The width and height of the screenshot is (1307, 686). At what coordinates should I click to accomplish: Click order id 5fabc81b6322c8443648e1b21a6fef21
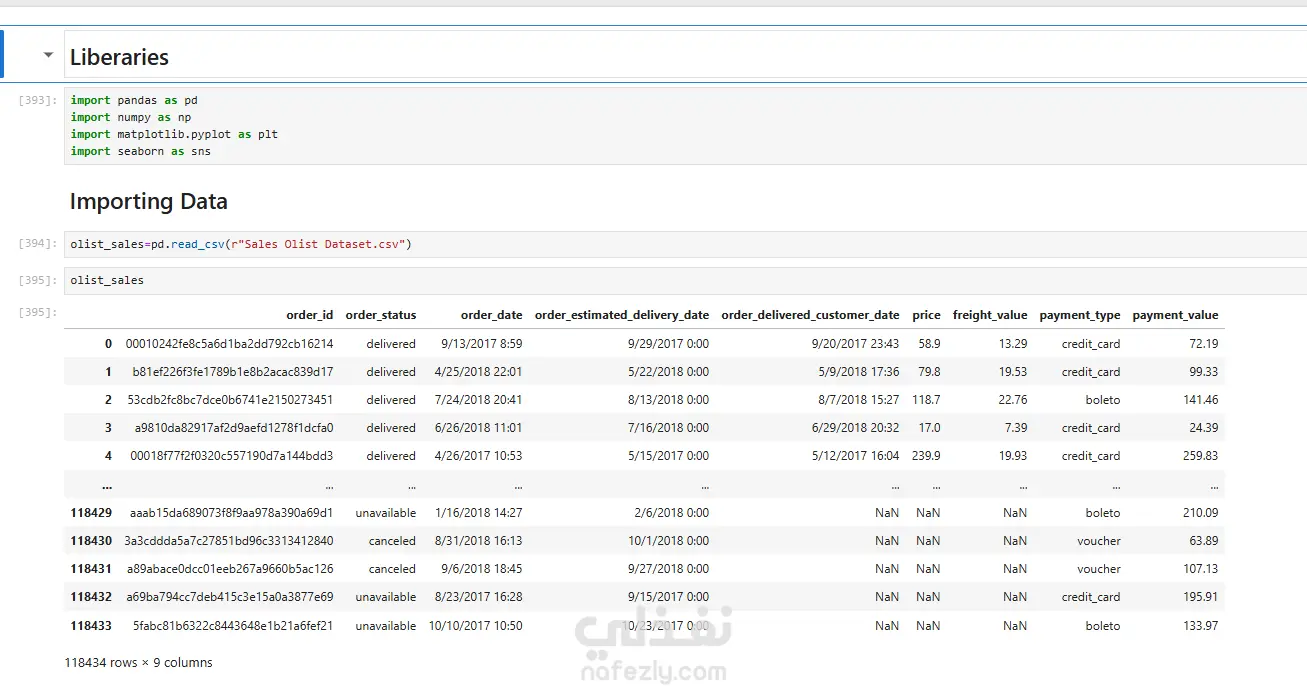pos(233,626)
